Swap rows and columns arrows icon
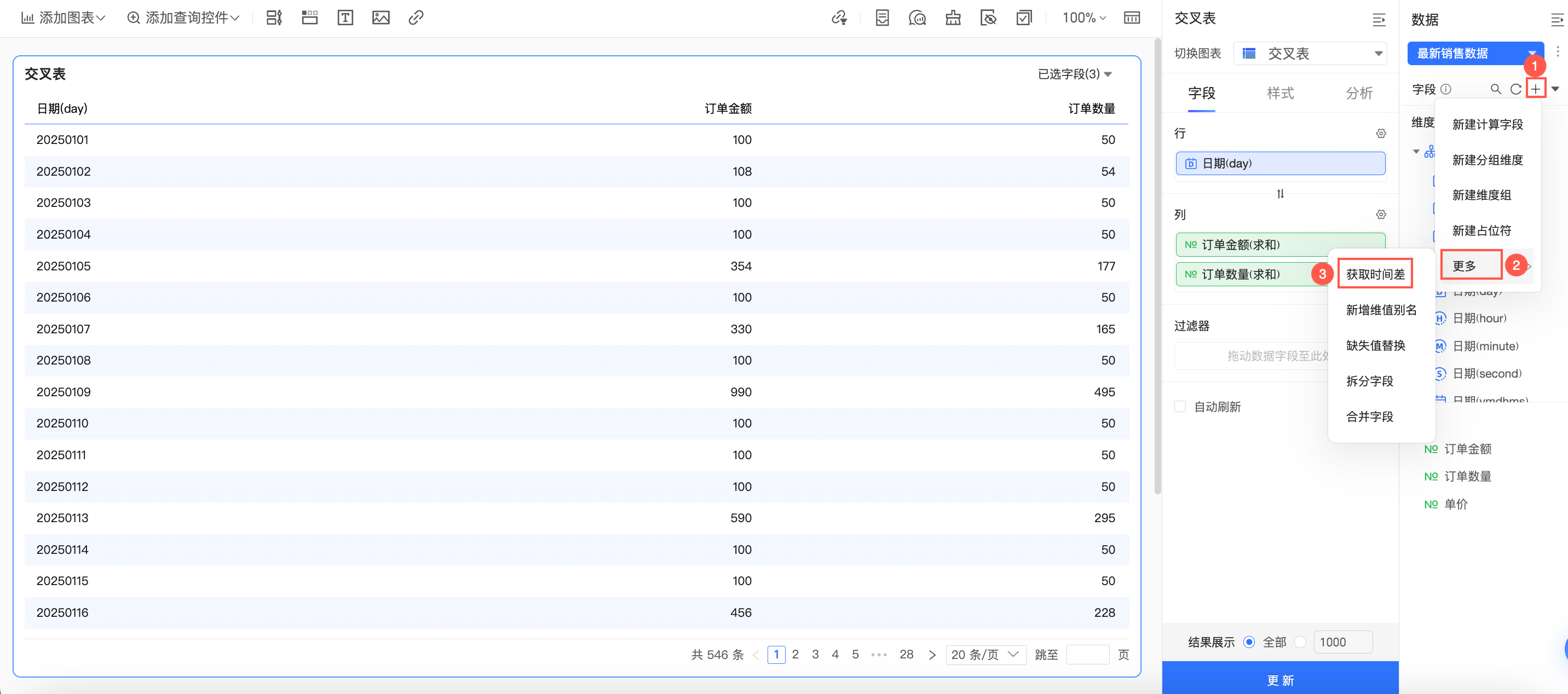 (1280, 194)
